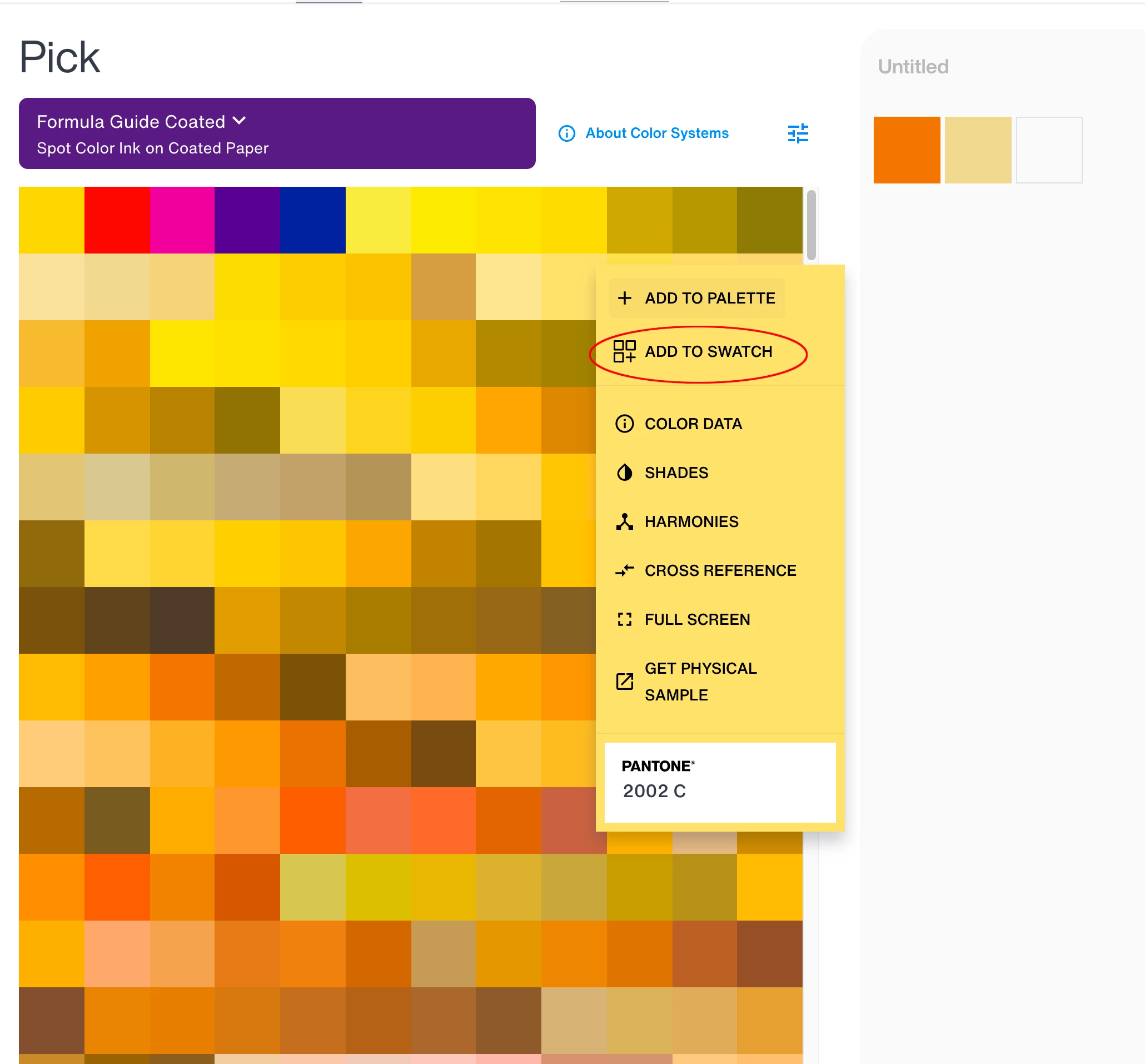Click the color grid vertical scrollbar

810,225
